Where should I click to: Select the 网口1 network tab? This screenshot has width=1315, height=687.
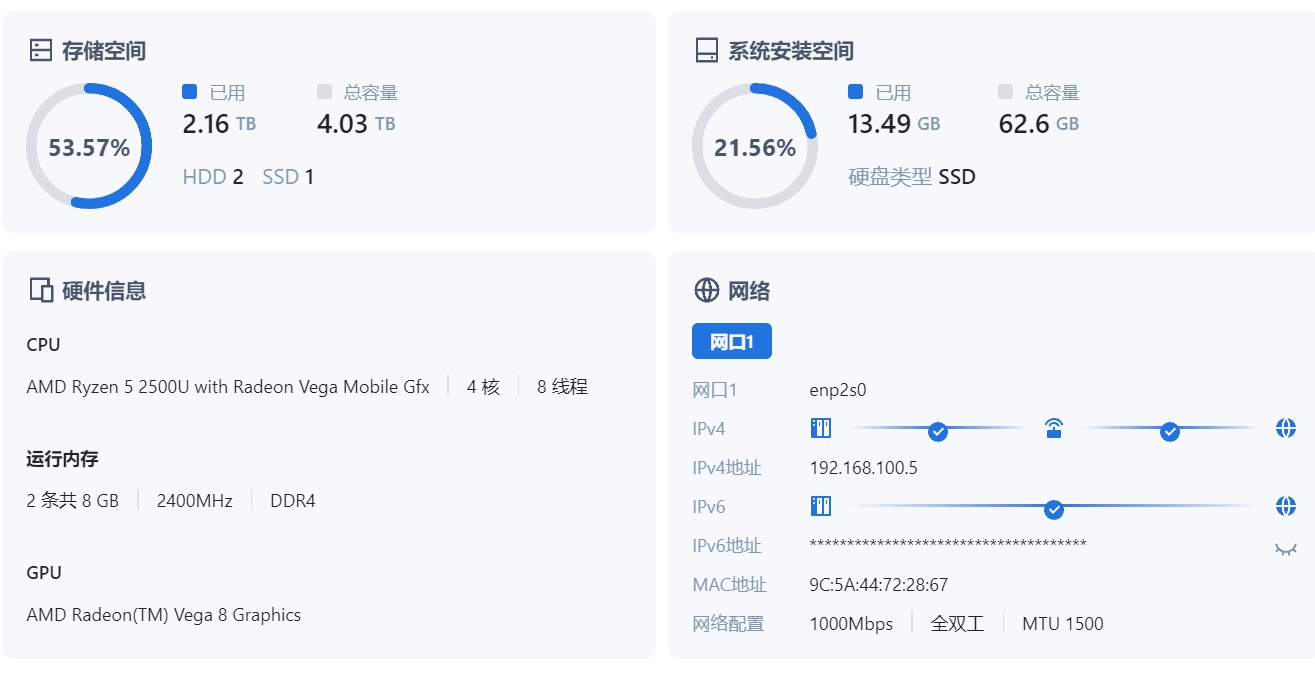732,341
